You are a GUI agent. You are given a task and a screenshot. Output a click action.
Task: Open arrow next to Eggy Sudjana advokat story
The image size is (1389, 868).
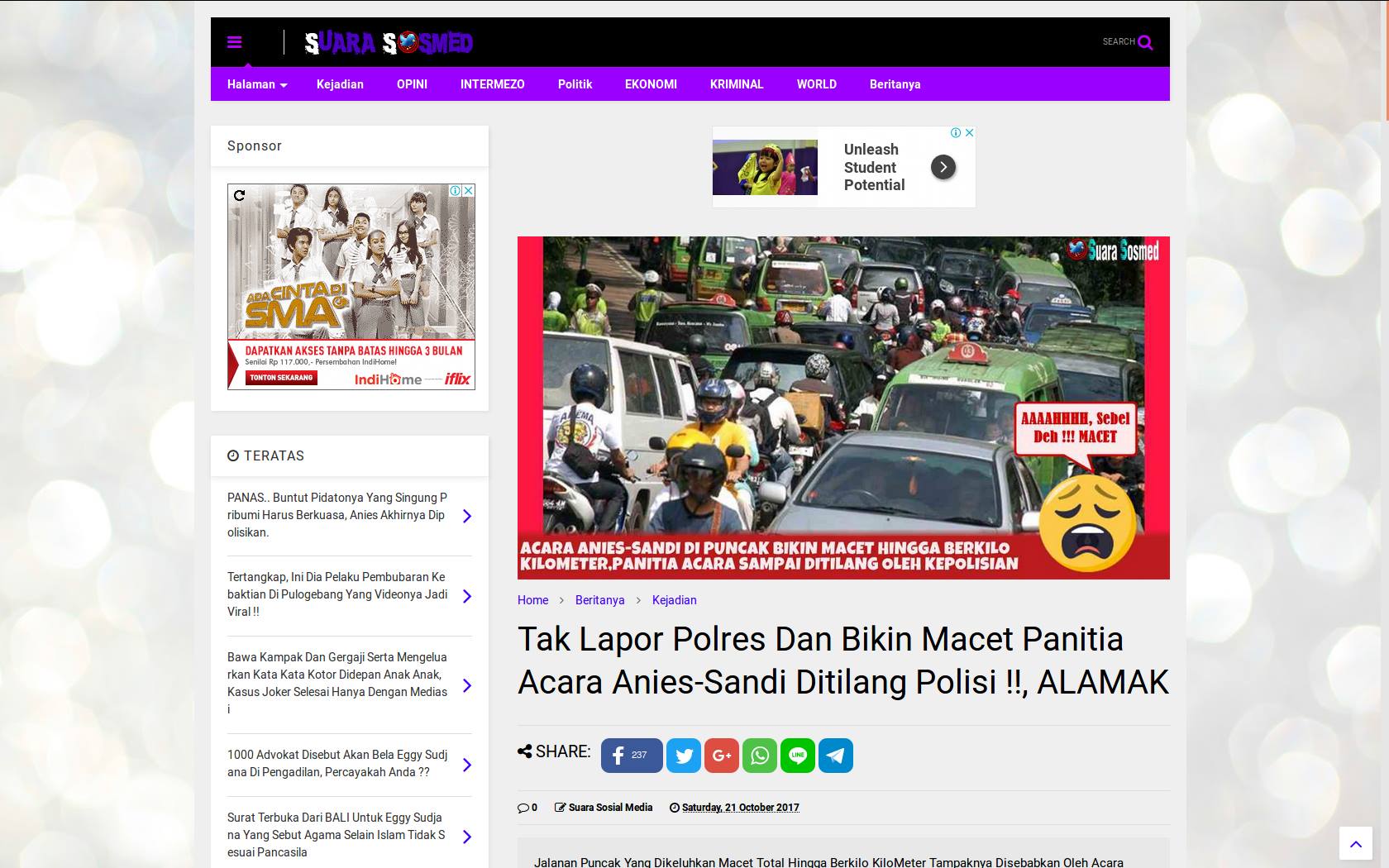coord(467,765)
